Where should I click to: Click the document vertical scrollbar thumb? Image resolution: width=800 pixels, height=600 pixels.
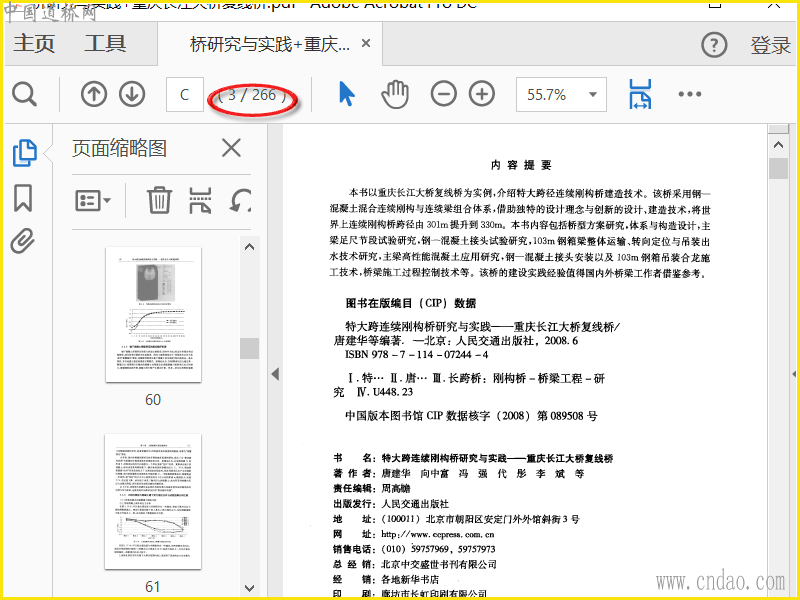point(778,168)
